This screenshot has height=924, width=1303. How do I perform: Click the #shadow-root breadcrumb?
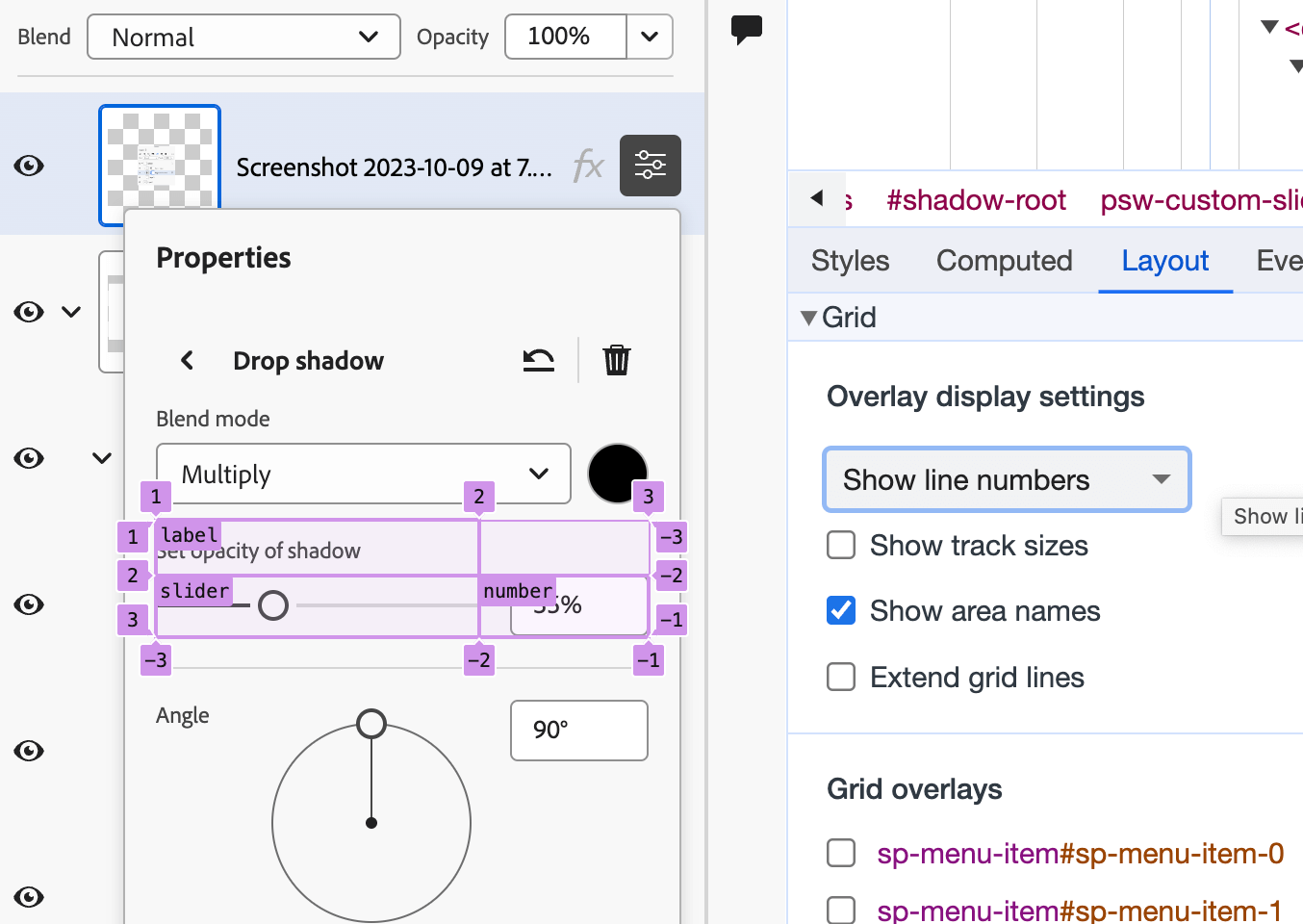(976, 200)
